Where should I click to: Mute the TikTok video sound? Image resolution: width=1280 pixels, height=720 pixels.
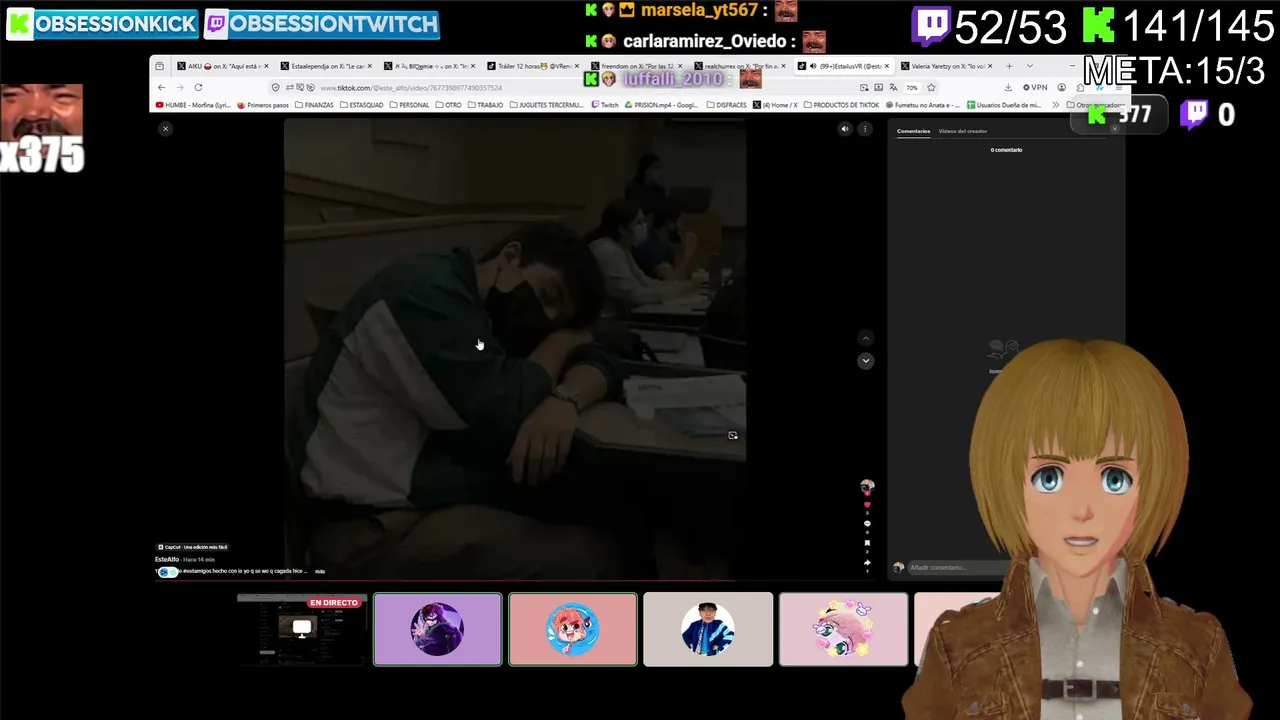tap(845, 129)
